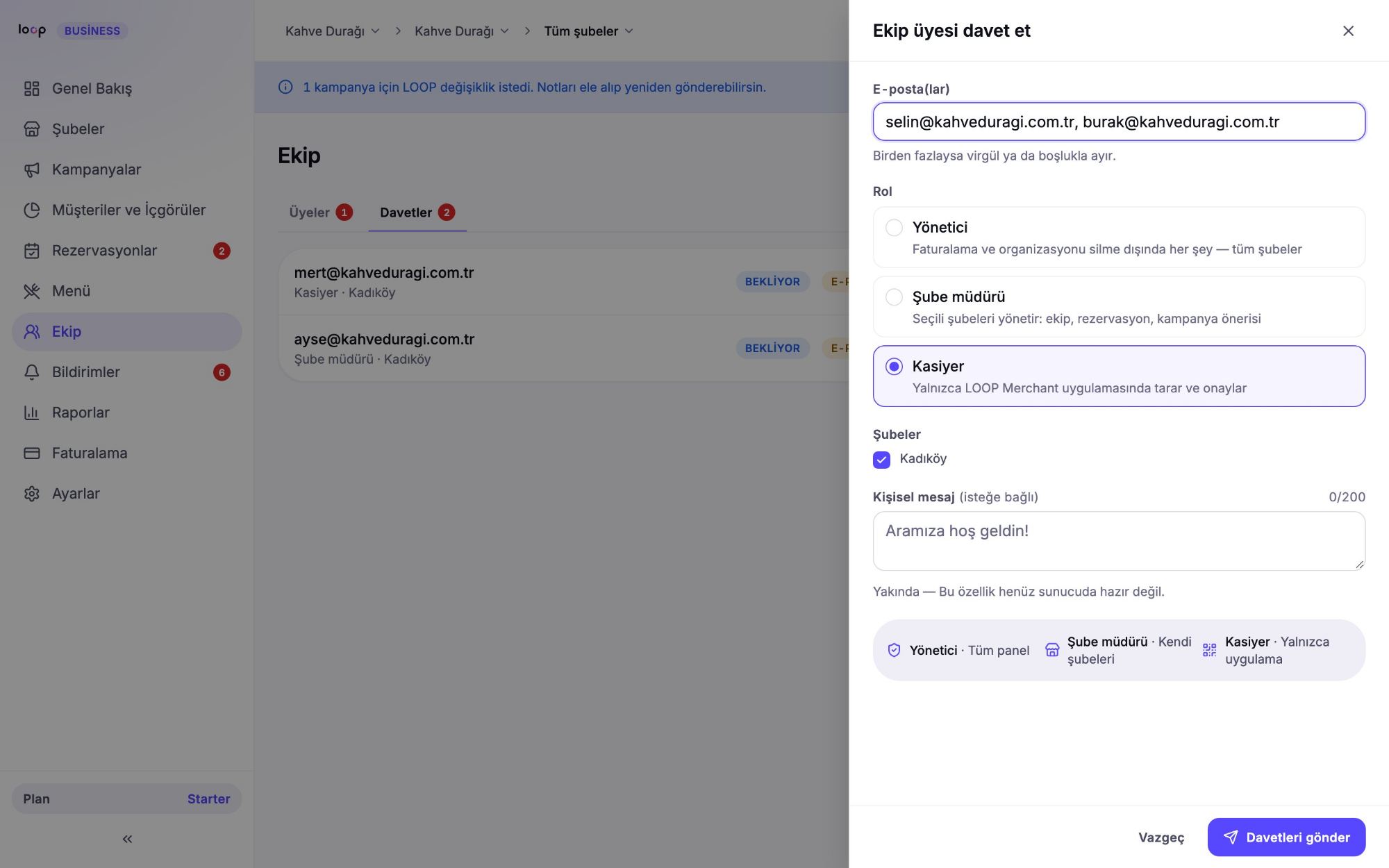This screenshot has height=868, width=1389.
Task: Click the Ekip page heading
Action: click(299, 156)
